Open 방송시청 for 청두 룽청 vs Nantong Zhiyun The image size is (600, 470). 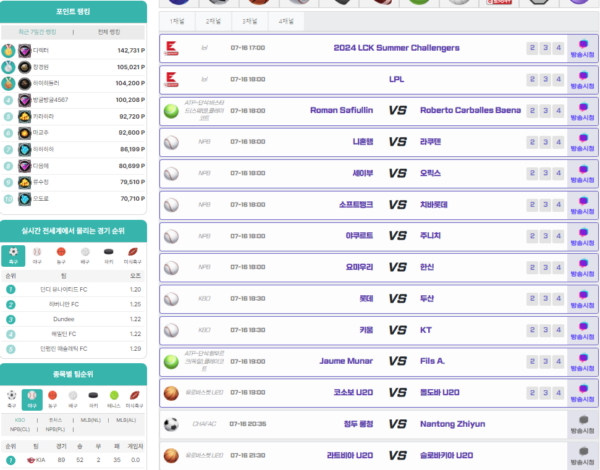[582, 424]
